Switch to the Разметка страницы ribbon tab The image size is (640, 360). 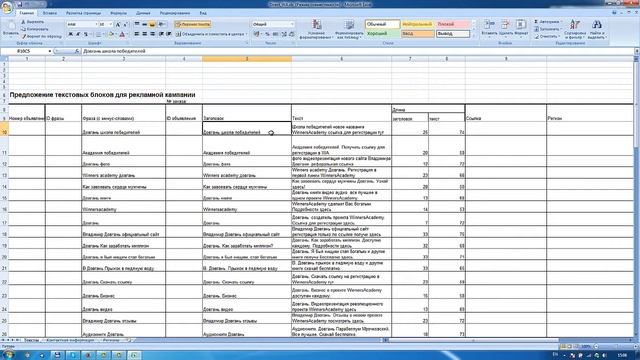click(x=83, y=13)
